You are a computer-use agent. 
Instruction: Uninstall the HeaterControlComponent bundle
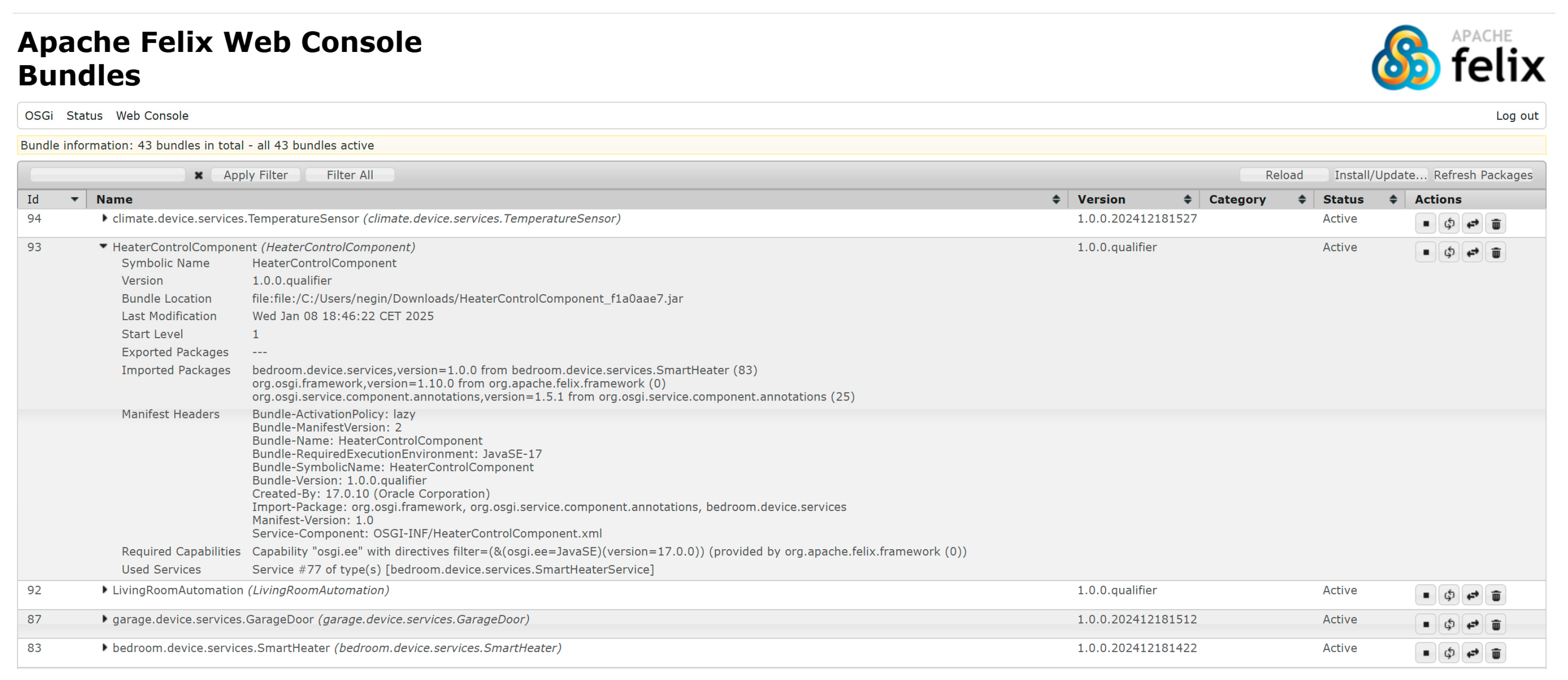coord(1496,253)
